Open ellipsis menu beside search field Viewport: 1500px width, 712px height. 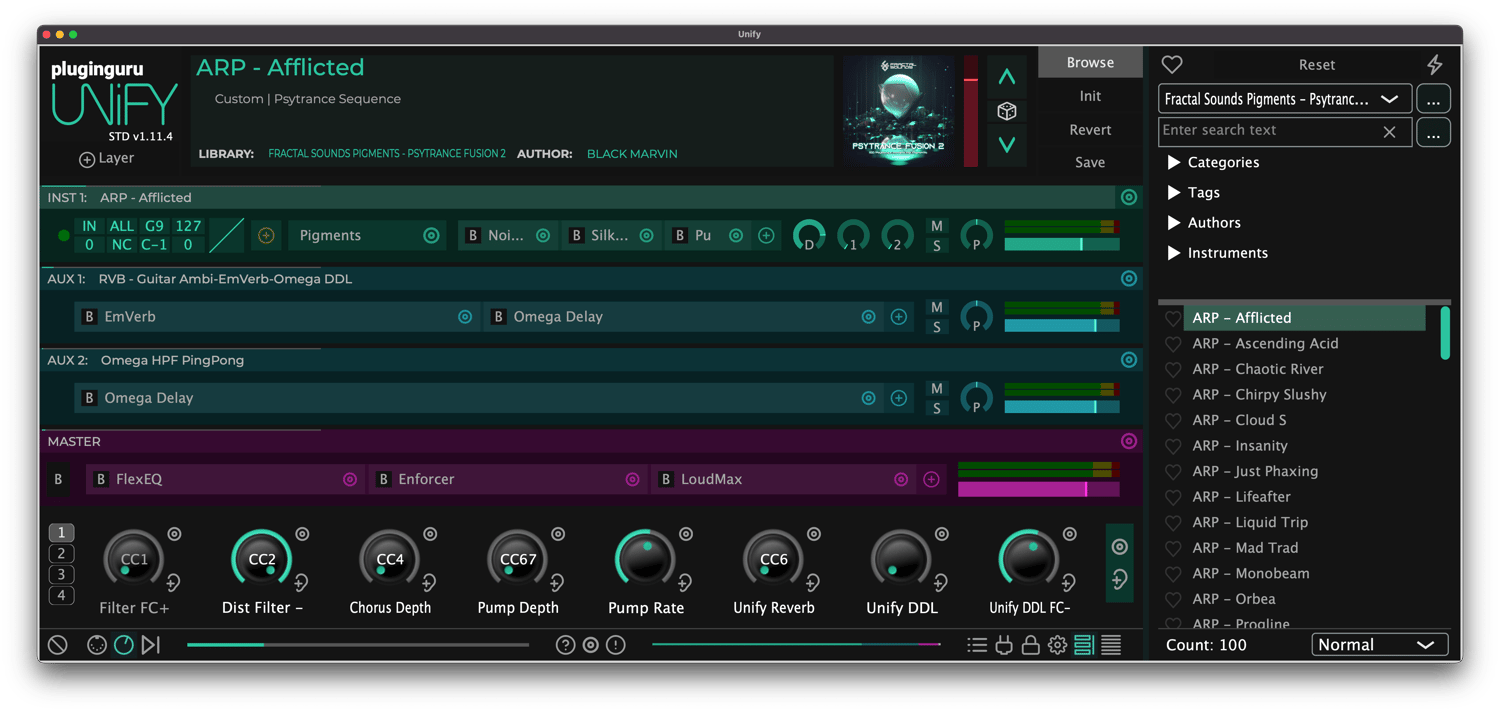coord(1433,132)
